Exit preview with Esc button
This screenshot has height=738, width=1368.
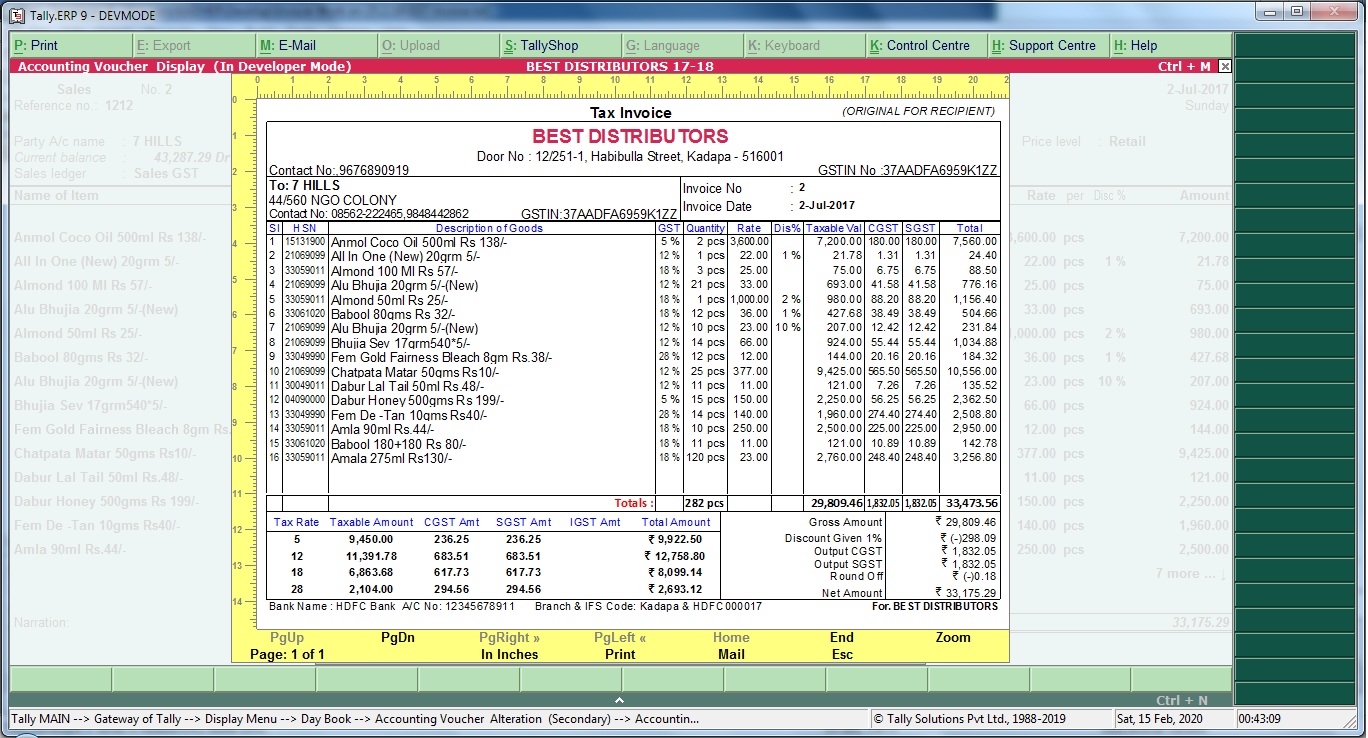pos(842,654)
